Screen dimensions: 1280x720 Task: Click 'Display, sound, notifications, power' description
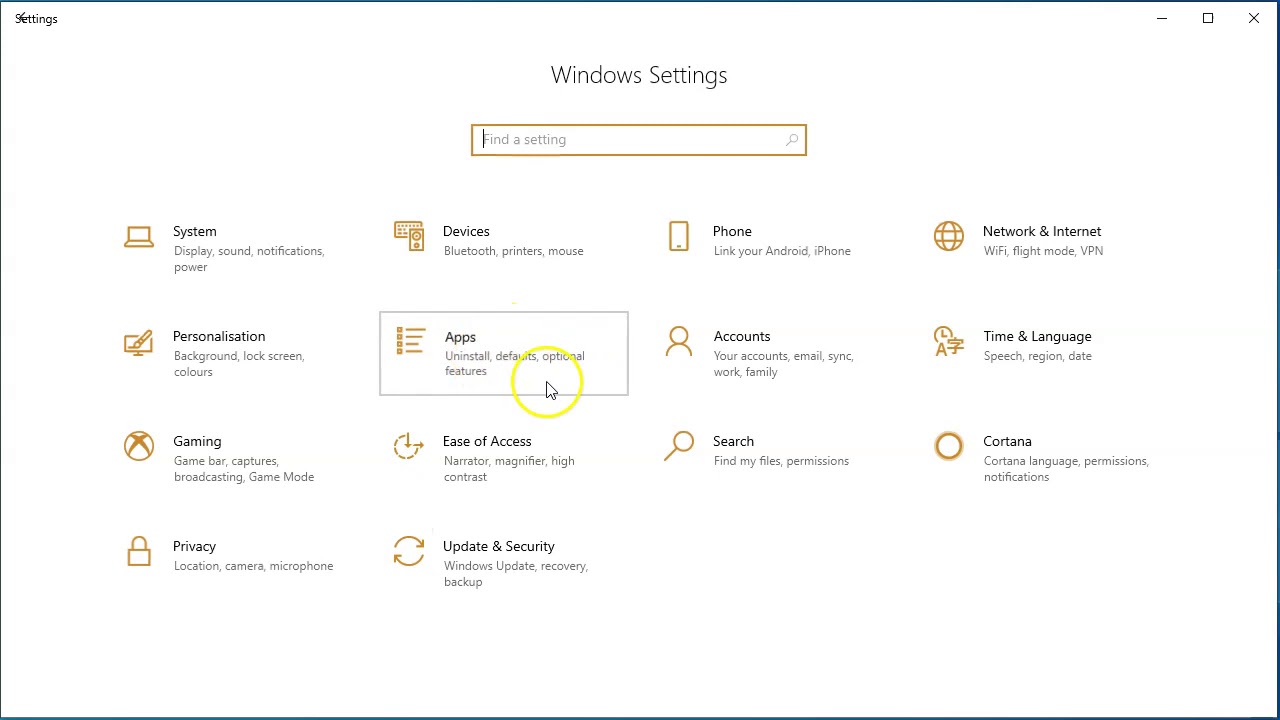(249, 259)
